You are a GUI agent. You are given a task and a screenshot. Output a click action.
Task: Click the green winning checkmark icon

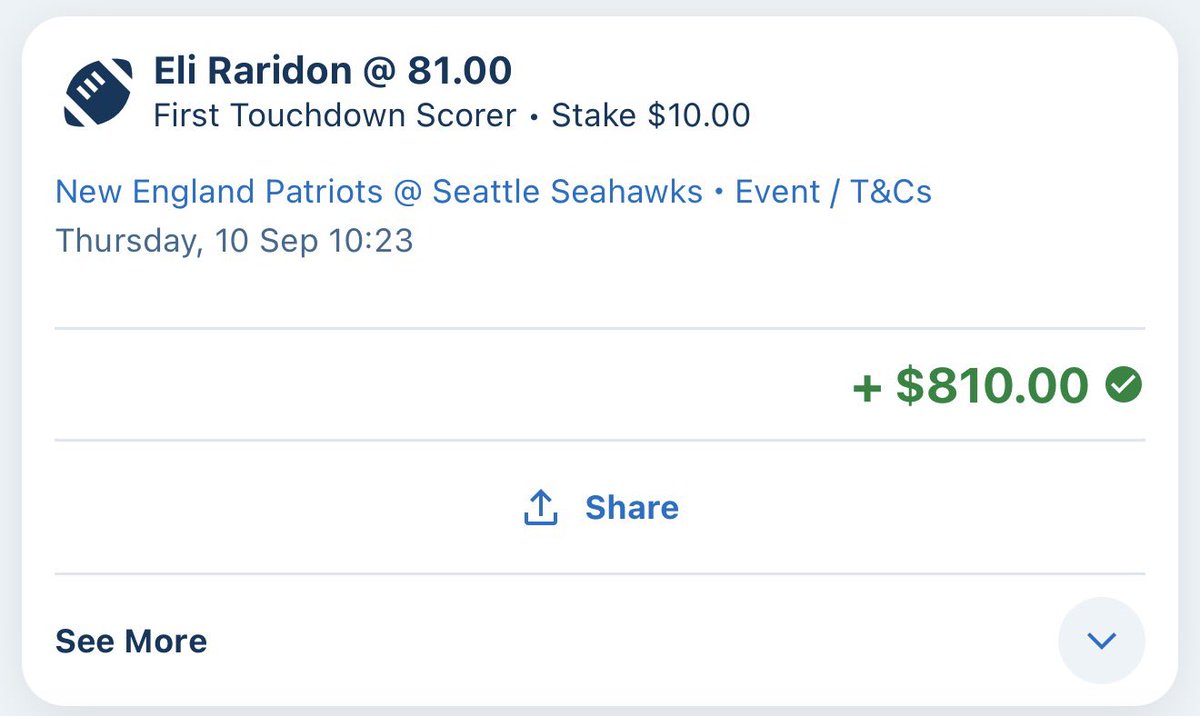[1124, 384]
